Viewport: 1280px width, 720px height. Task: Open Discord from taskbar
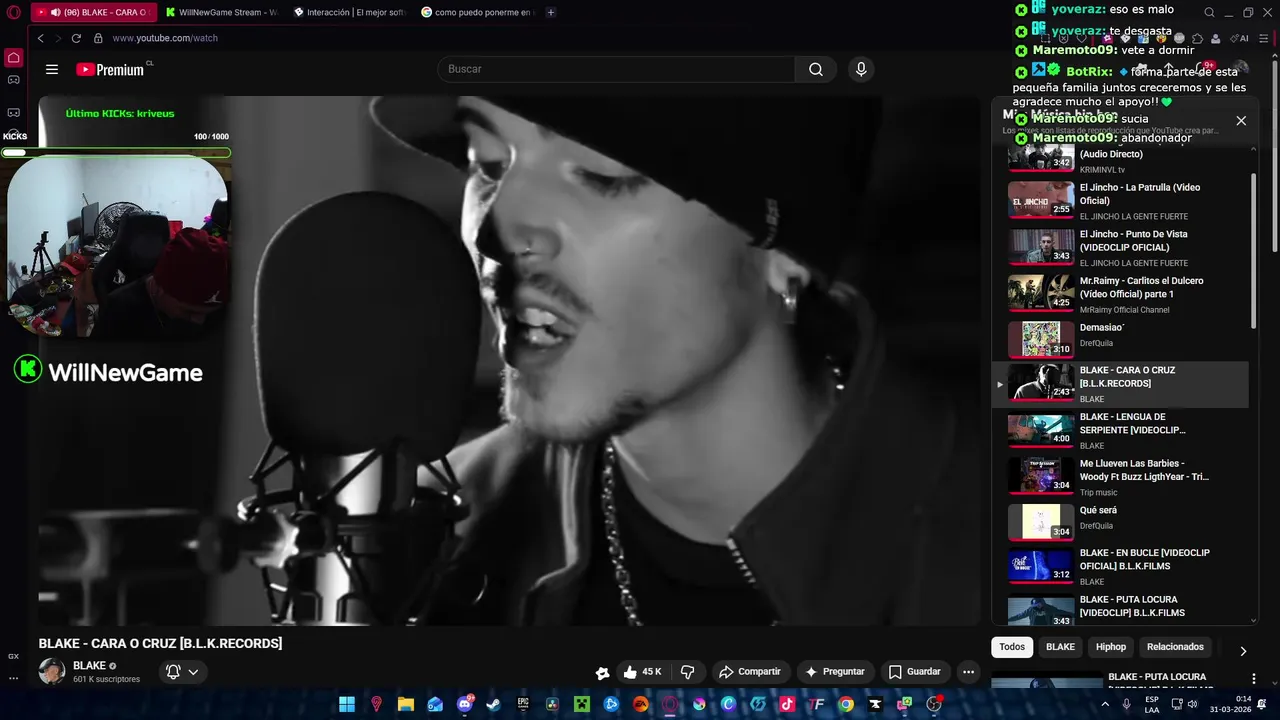(464, 704)
